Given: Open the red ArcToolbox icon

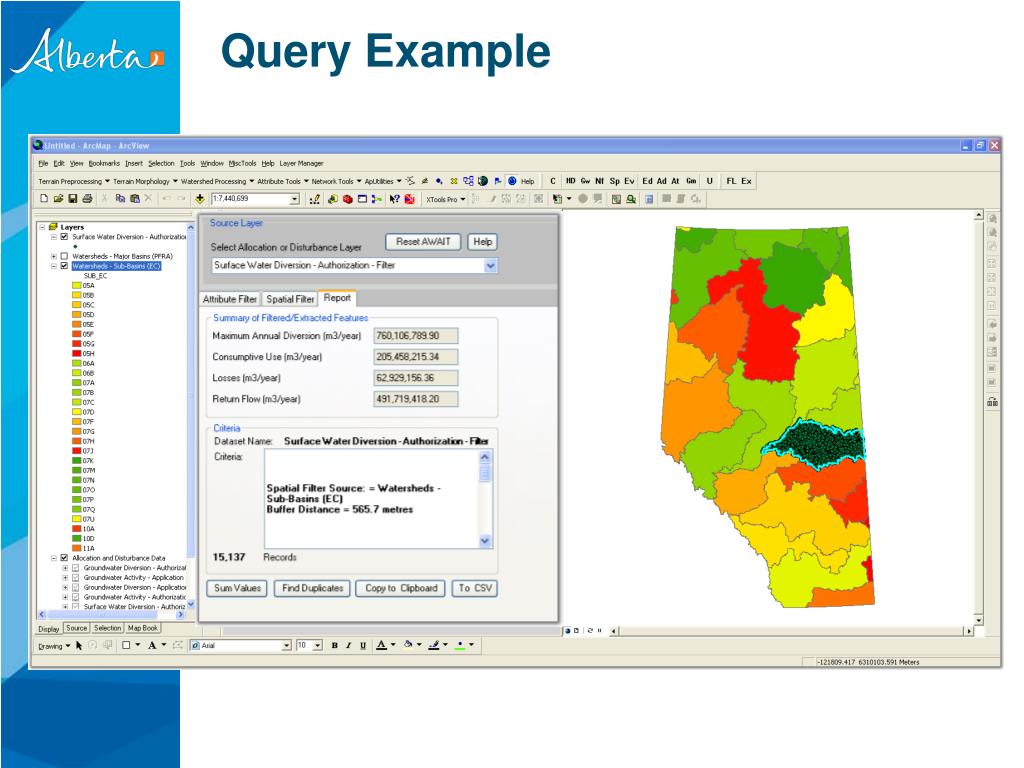Looking at the screenshot, I should click(347, 199).
